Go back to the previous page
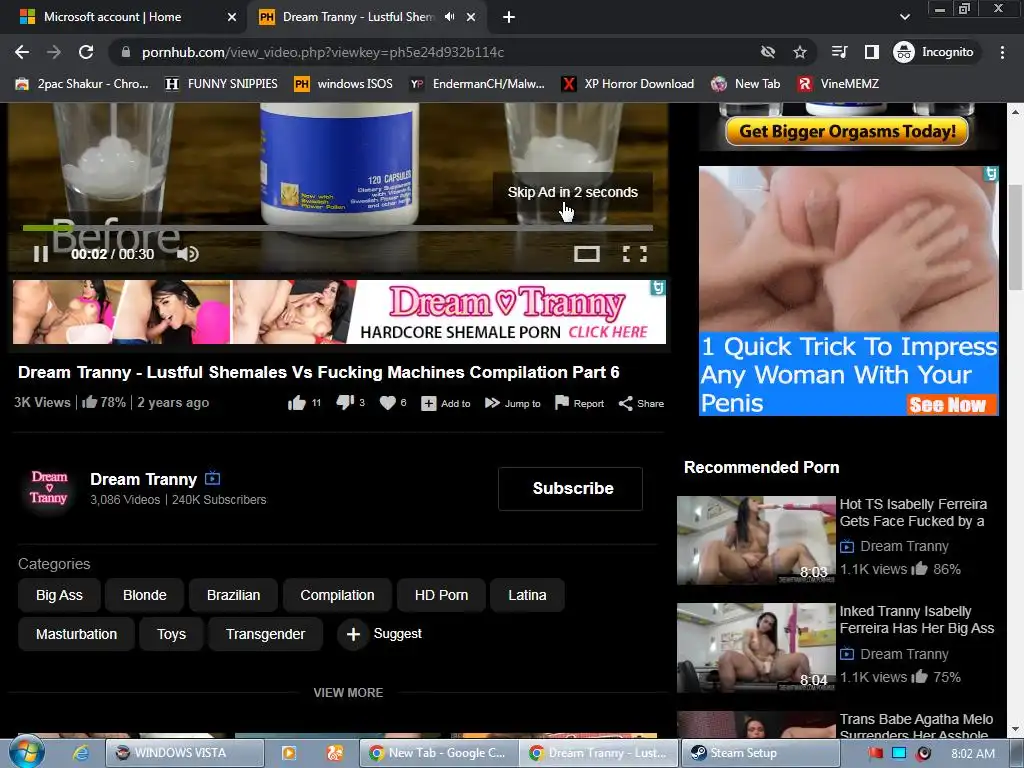1024x768 pixels. click(x=22, y=52)
